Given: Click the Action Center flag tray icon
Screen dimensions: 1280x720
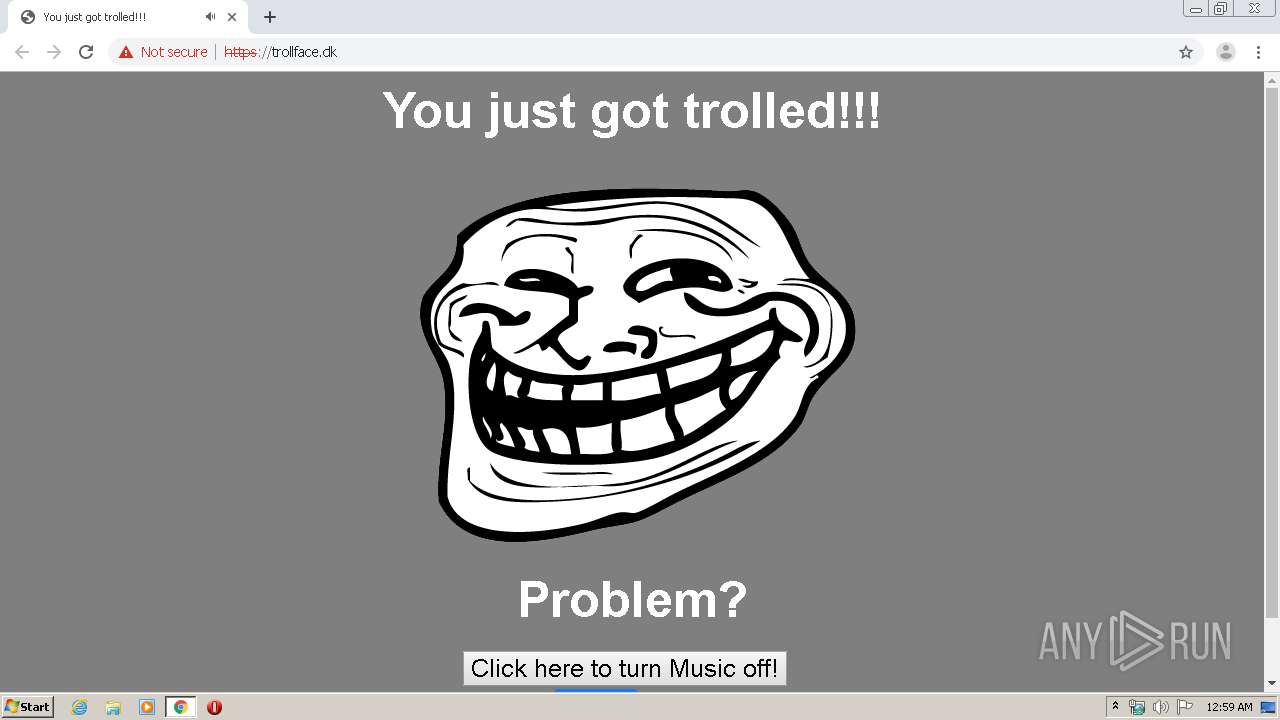Looking at the screenshot, I should 1185,707.
